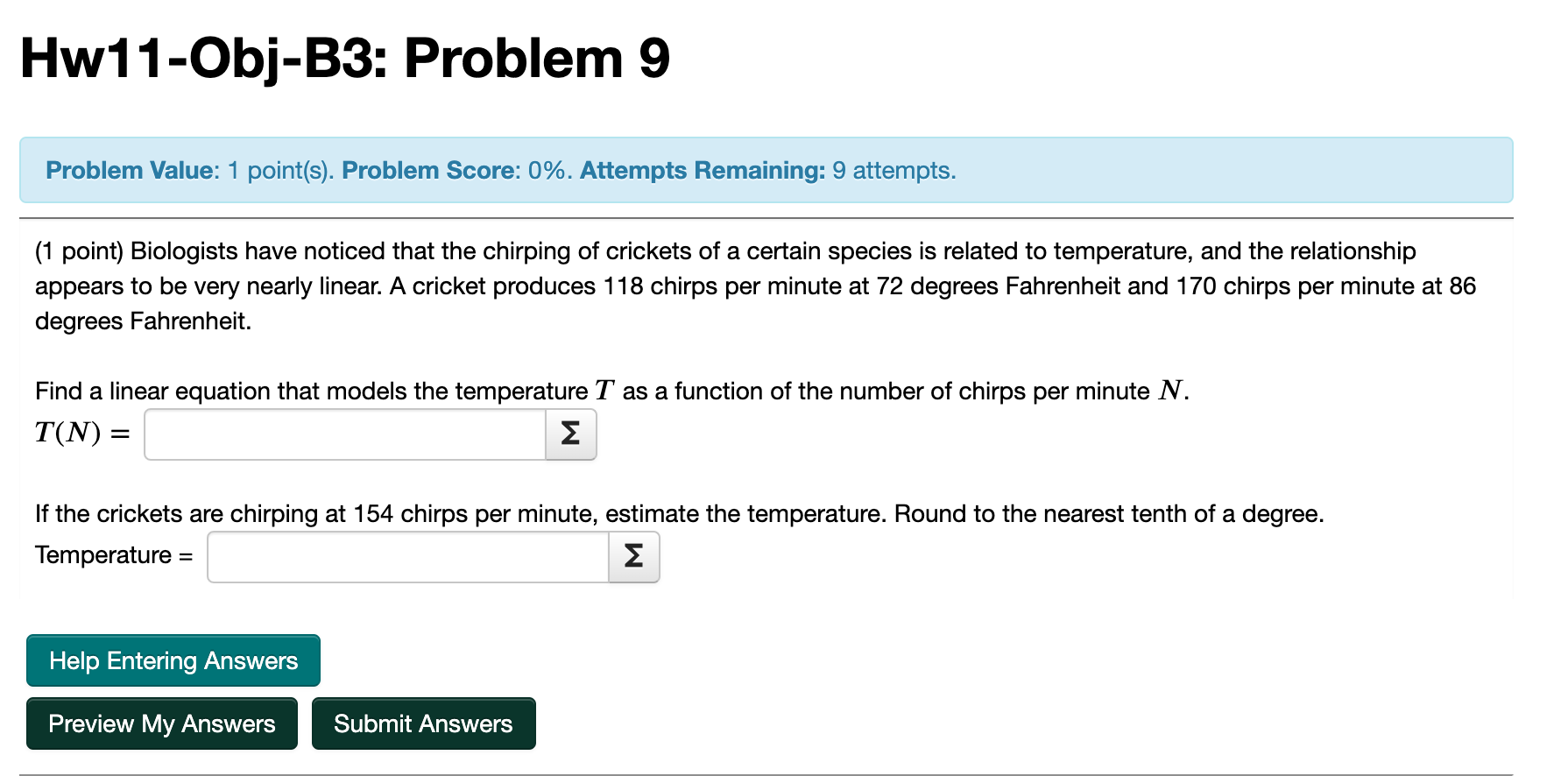The image size is (1568, 776).
Task: Click the problem statement text about crickets
Action: (753, 286)
